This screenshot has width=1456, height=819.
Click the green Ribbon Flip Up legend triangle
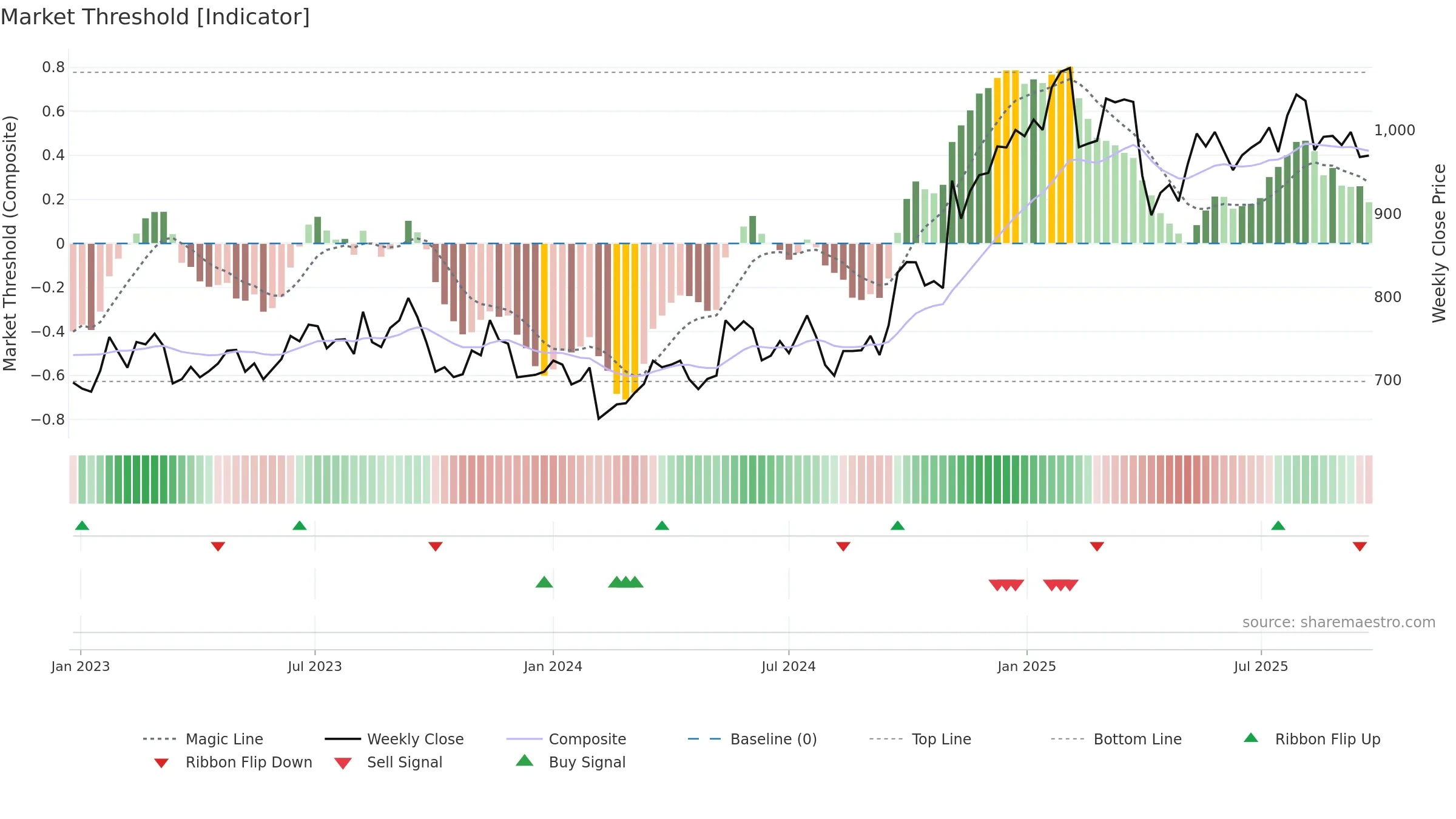coord(1251,738)
